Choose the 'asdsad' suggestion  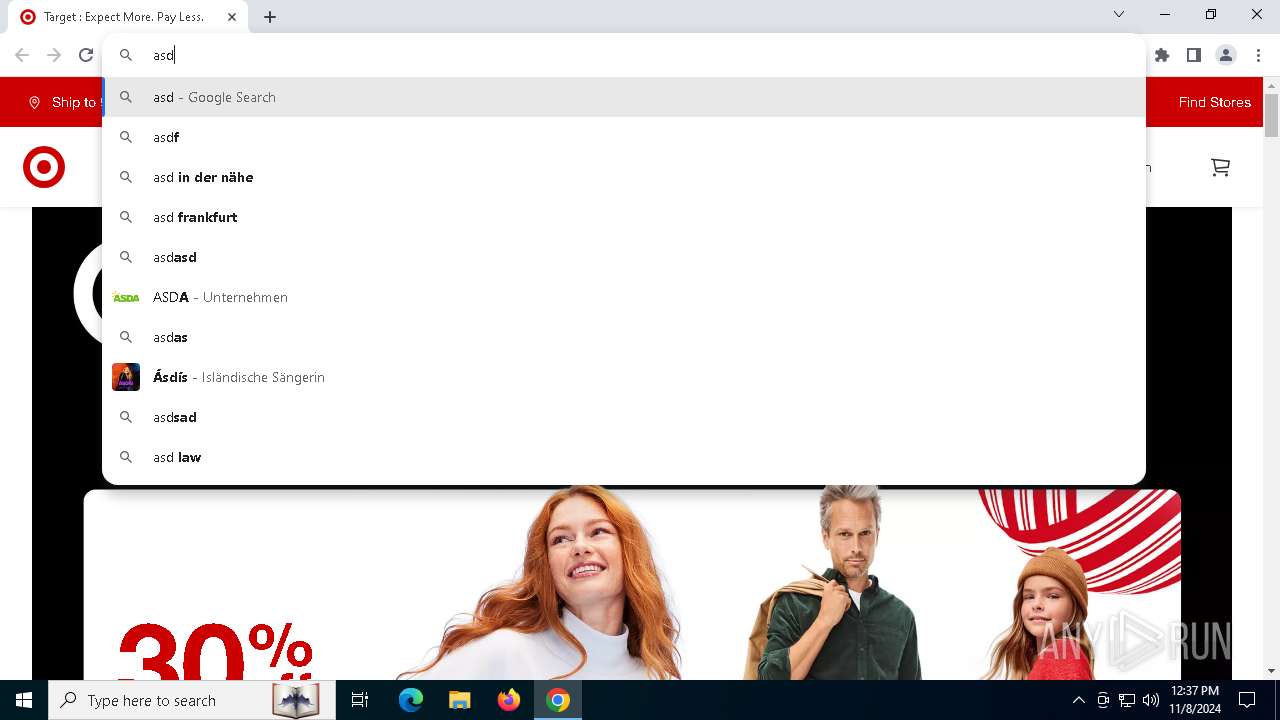pos(624,417)
